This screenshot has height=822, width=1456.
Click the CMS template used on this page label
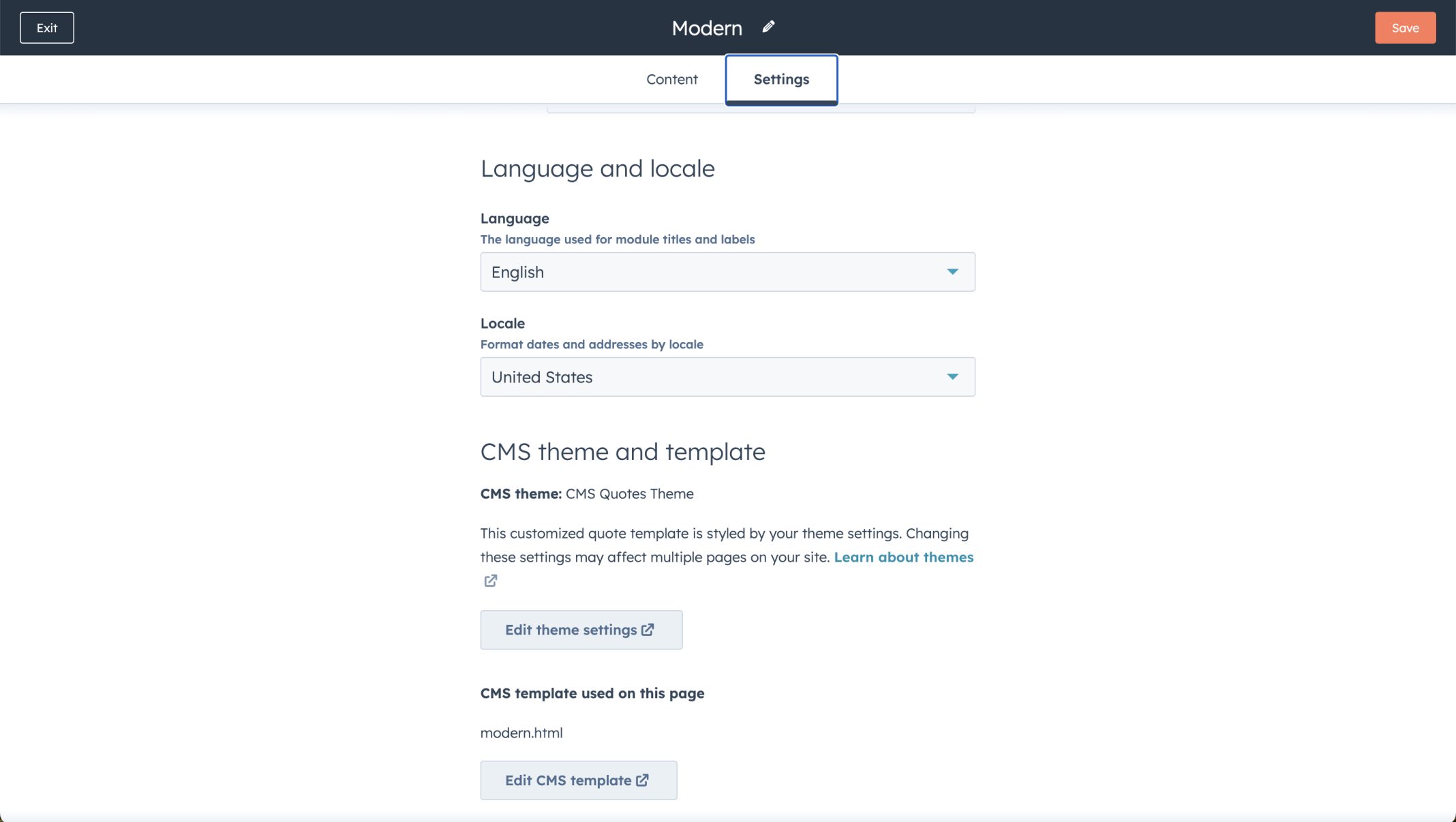click(592, 693)
